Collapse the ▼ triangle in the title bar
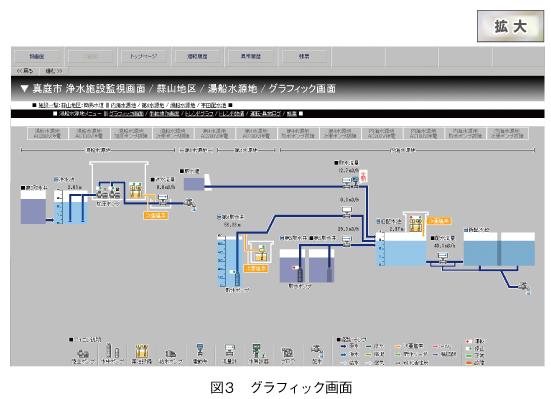Screen dimensions: 551x399 point(24,88)
